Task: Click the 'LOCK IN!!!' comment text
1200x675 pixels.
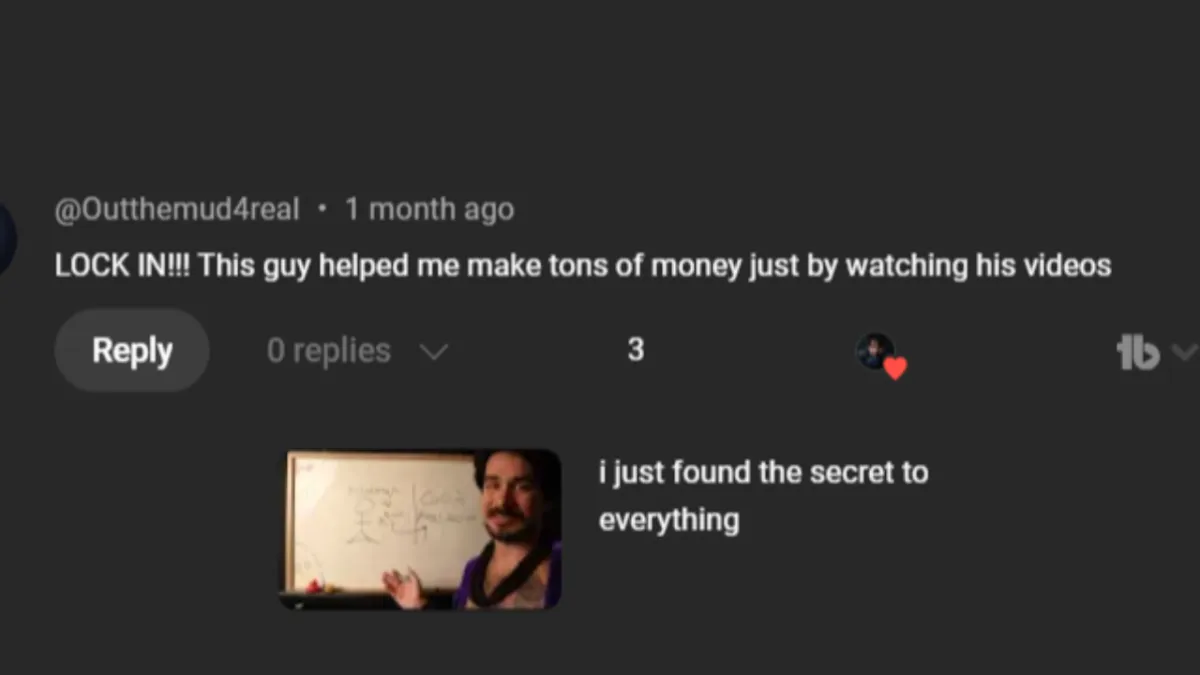Action: pos(125,266)
